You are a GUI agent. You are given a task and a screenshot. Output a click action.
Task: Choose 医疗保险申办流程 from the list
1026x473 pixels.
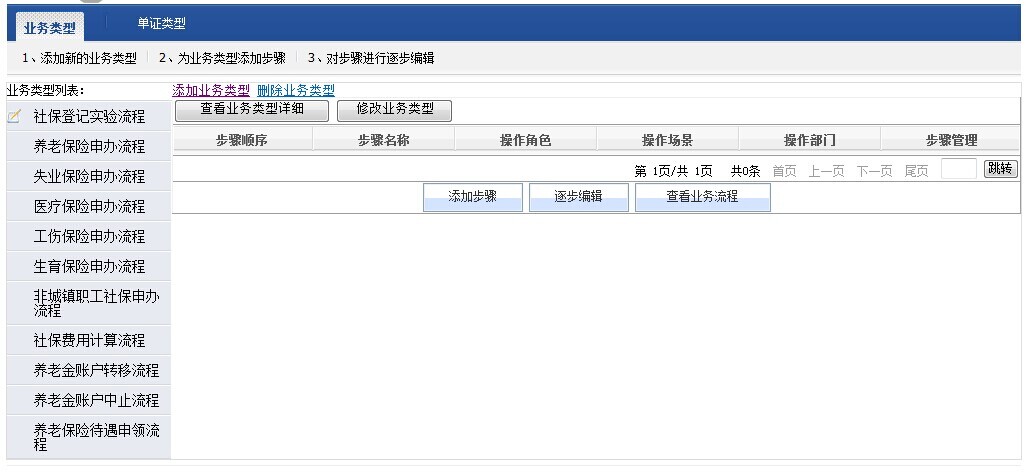point(89,207)
